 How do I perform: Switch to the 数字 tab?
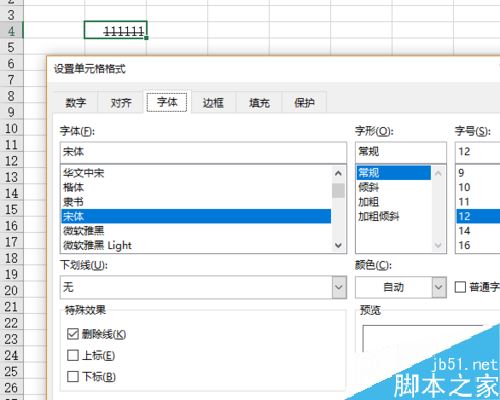76,103
